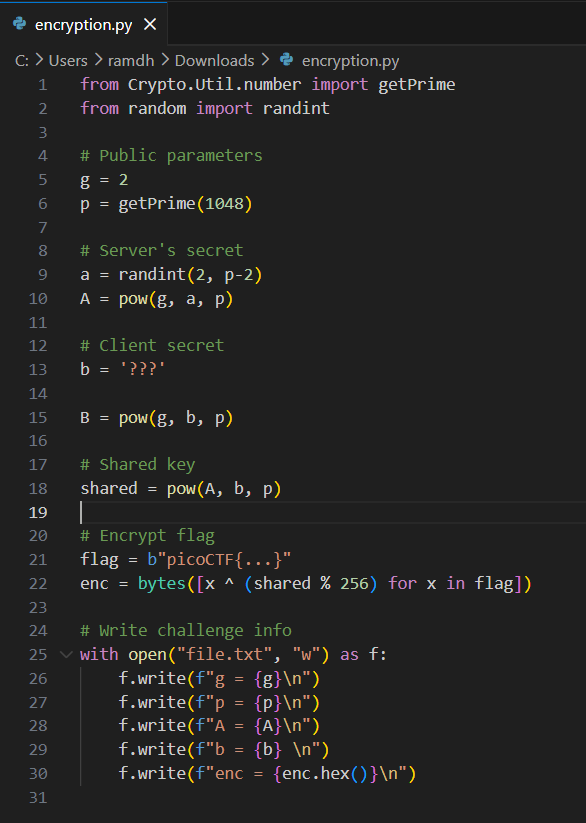
Task: Click line number 25 in gutter
Action: 38,655
